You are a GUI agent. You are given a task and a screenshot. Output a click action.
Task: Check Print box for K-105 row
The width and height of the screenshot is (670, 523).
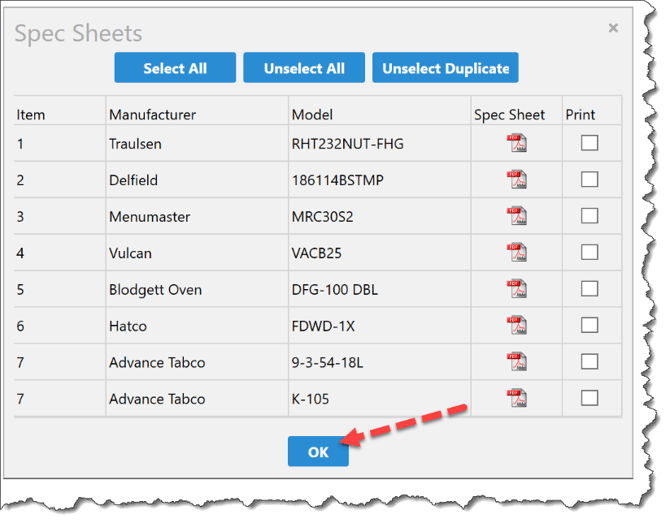coord(589,398)
